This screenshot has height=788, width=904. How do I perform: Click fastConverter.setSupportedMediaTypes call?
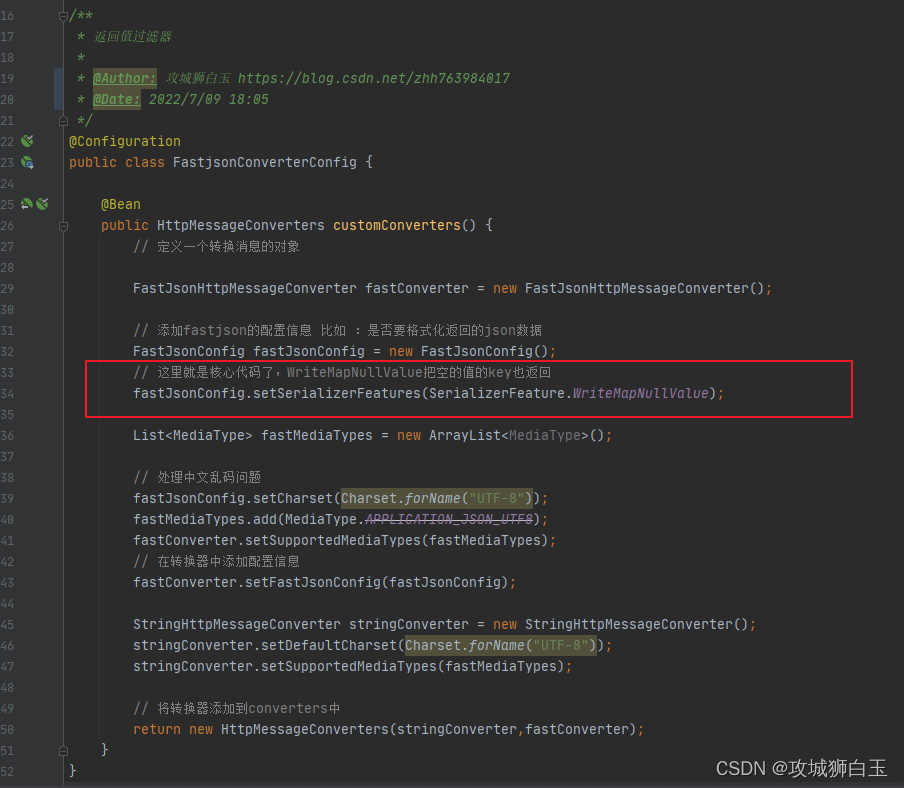coord(340,540)
